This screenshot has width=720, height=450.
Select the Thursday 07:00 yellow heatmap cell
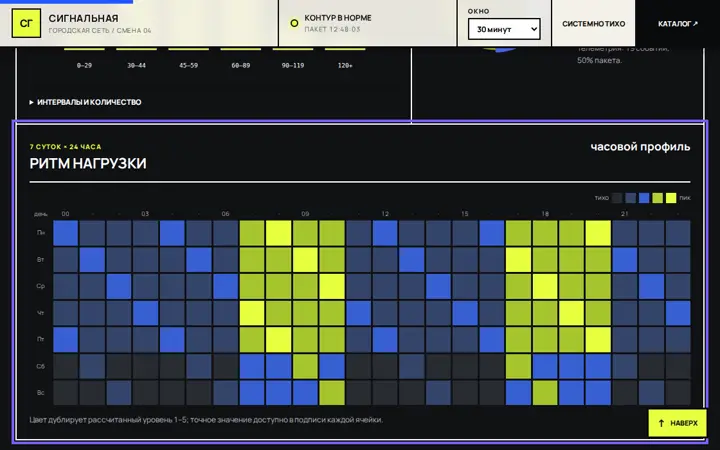pos(252,313)
